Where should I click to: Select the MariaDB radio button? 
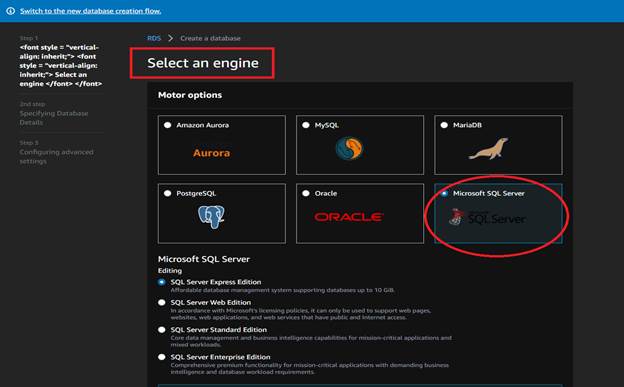(444, 125)
